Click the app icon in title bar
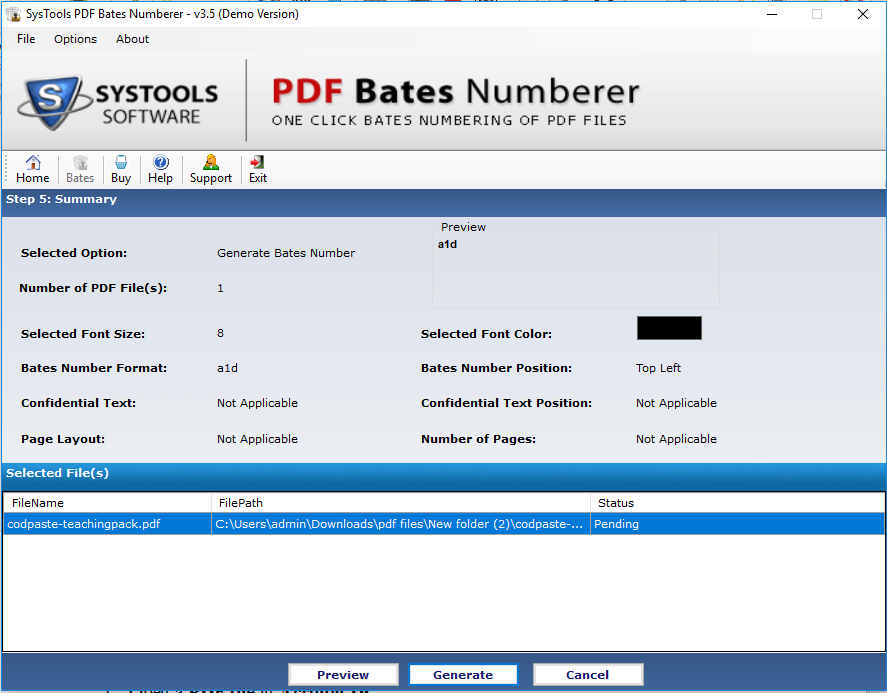 pos(12,14)
